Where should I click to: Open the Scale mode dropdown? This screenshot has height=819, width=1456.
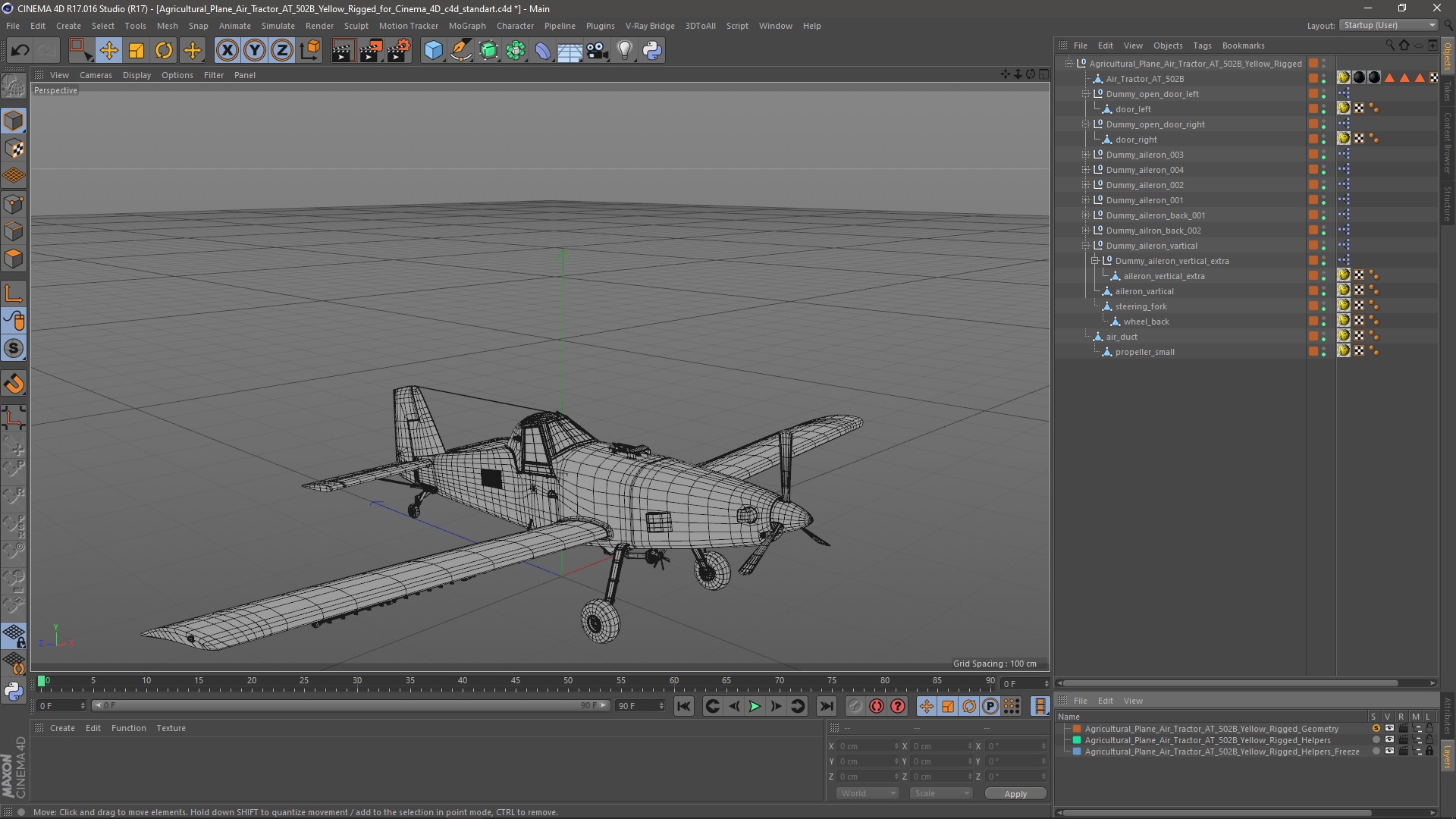click(x=941, y=793)
